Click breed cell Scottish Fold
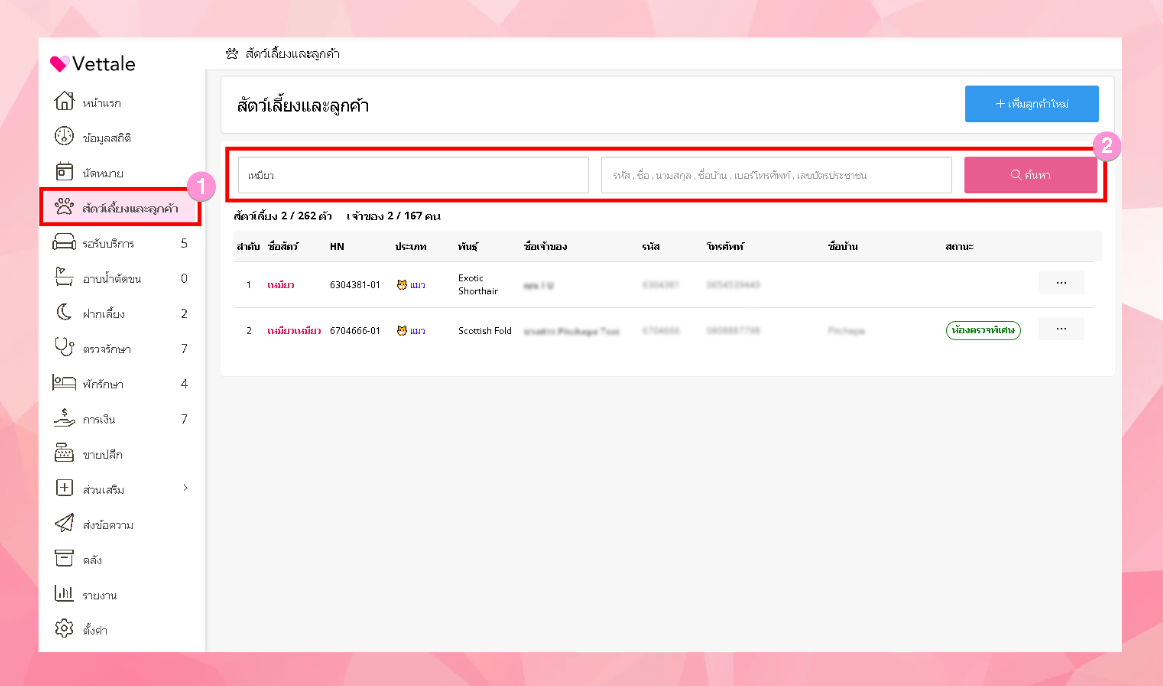This screenshot has width=1163, height=686. click(484, 331)
